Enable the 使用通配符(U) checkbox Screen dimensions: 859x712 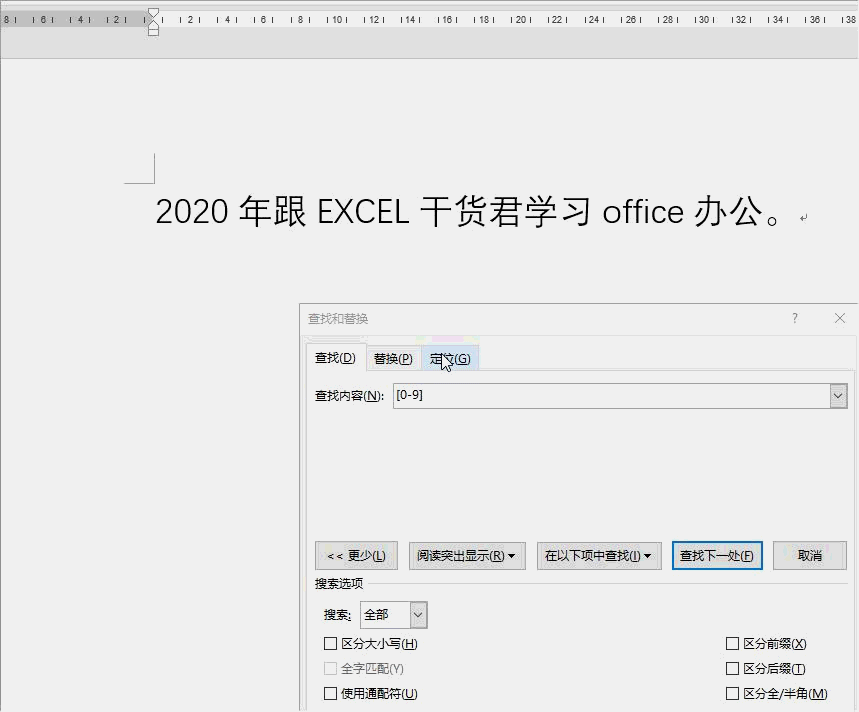pyautogui.click(x=330, y=694)
